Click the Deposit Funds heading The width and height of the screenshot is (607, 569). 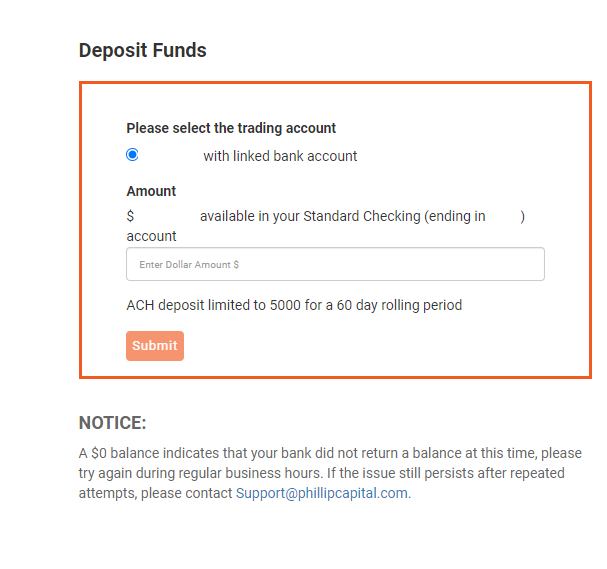[x=143, y=50]
